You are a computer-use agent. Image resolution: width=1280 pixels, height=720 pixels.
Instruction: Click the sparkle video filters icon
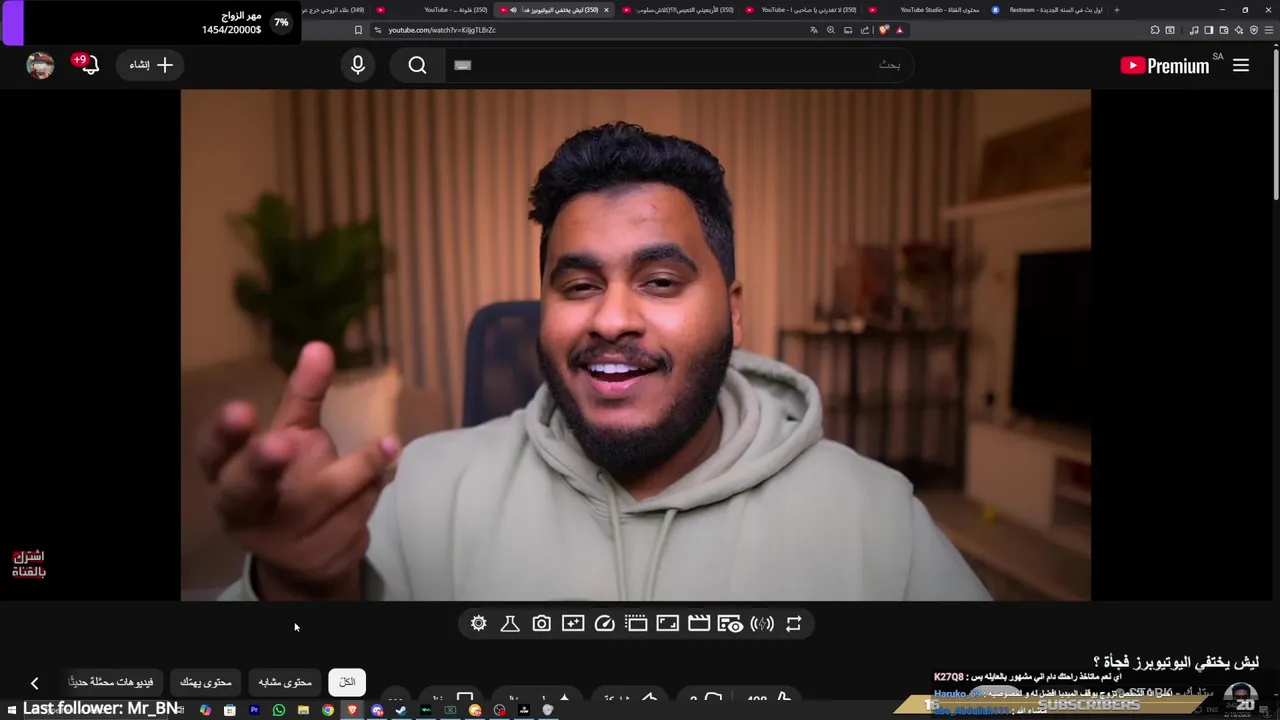point(573,623)
